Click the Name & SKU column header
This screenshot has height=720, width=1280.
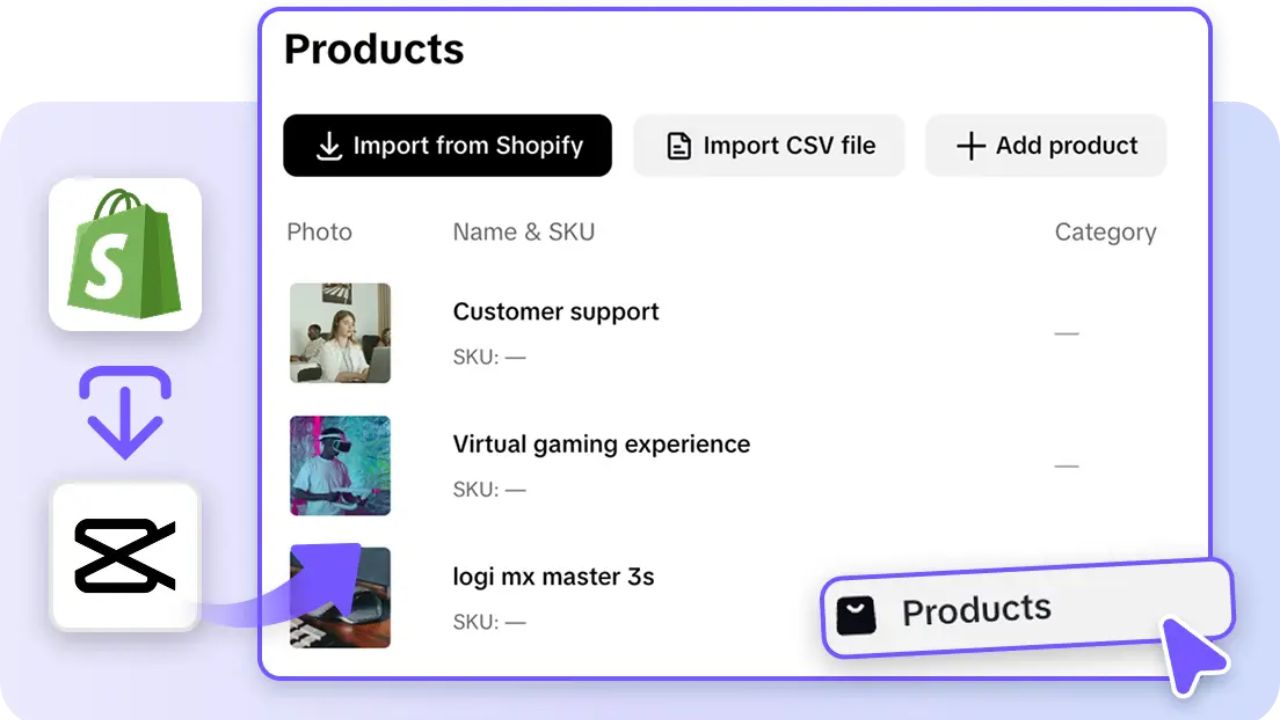pyautogui.click(x=523, y=232)
